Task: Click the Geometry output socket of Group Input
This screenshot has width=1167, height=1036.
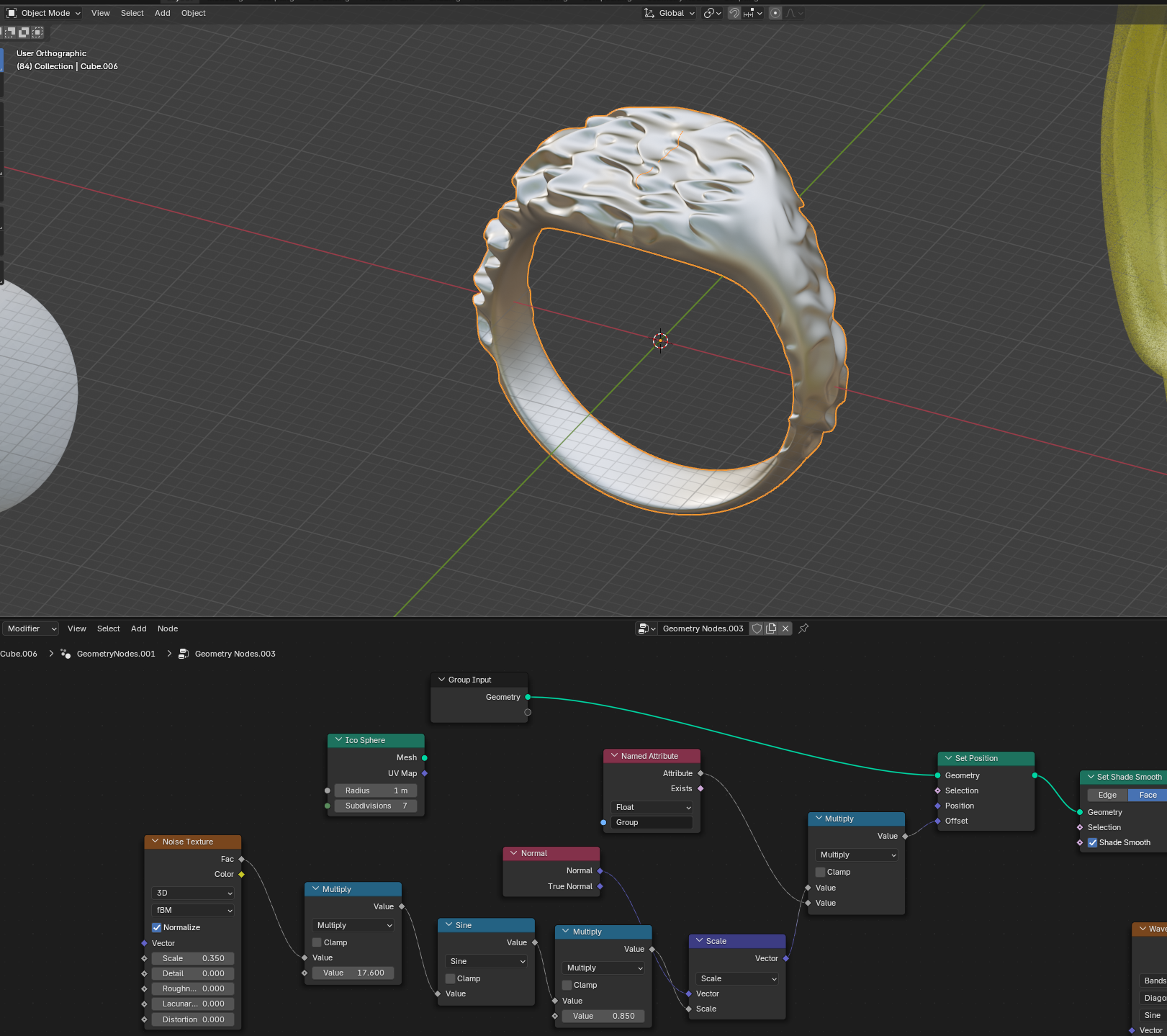Action: click(528, 697)
